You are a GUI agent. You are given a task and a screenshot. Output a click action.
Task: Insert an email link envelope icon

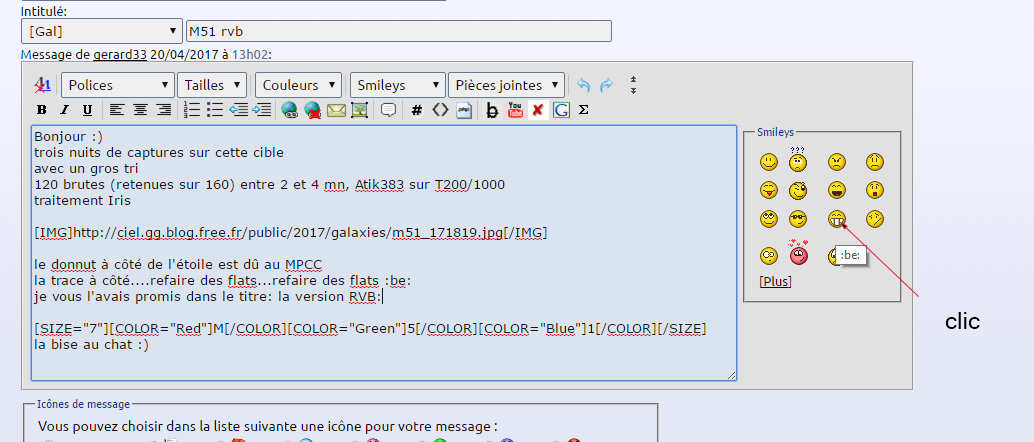click(x=336, y=110)
